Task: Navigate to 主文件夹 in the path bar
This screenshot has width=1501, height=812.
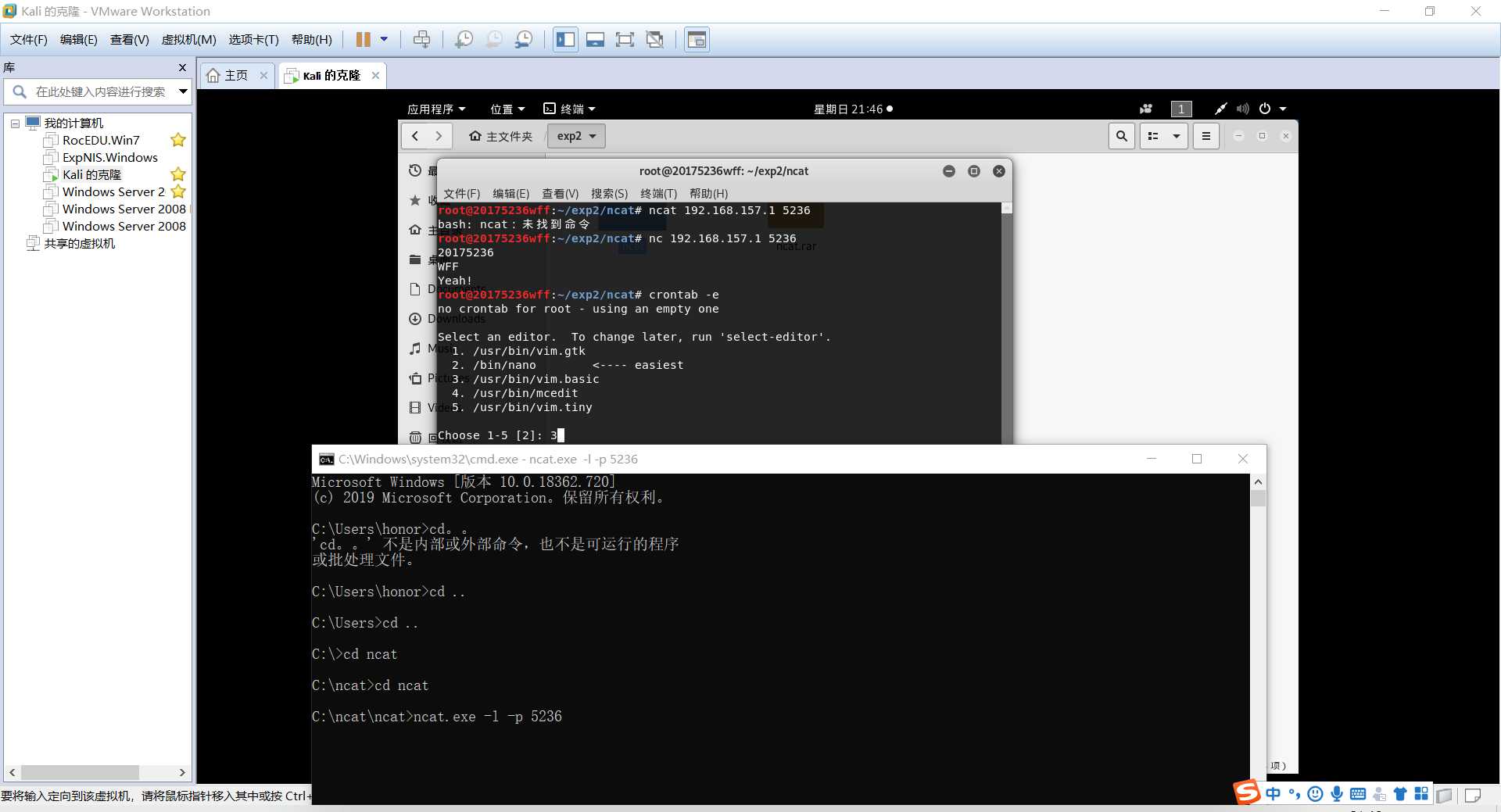Action: tap(501, 136)
